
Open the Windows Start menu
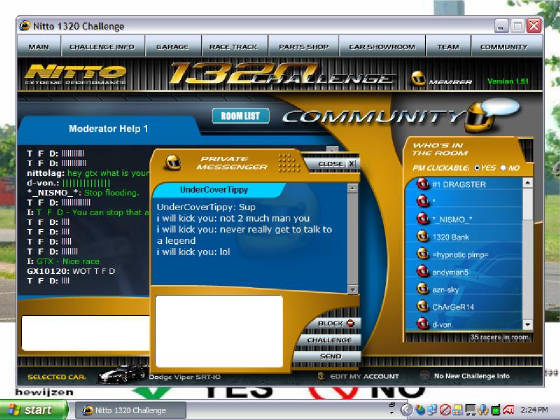[34, 410]
